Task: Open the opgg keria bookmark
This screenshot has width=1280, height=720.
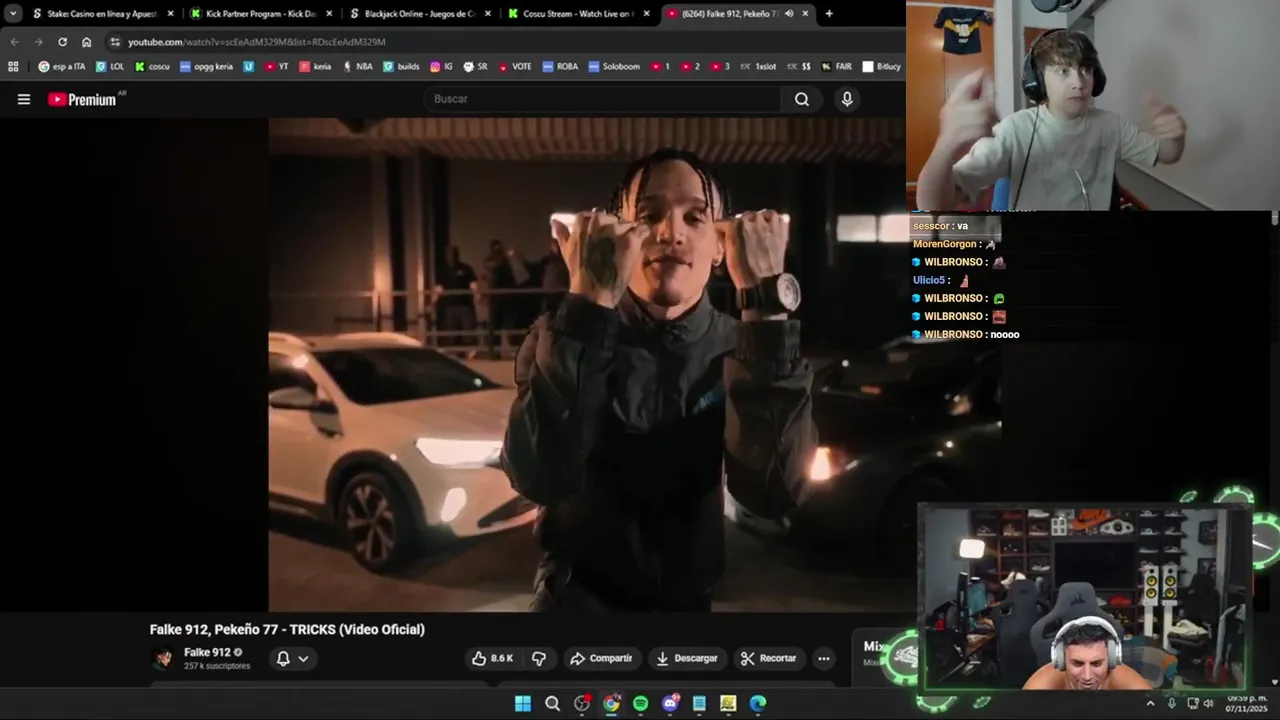Action: pos(206,67)
